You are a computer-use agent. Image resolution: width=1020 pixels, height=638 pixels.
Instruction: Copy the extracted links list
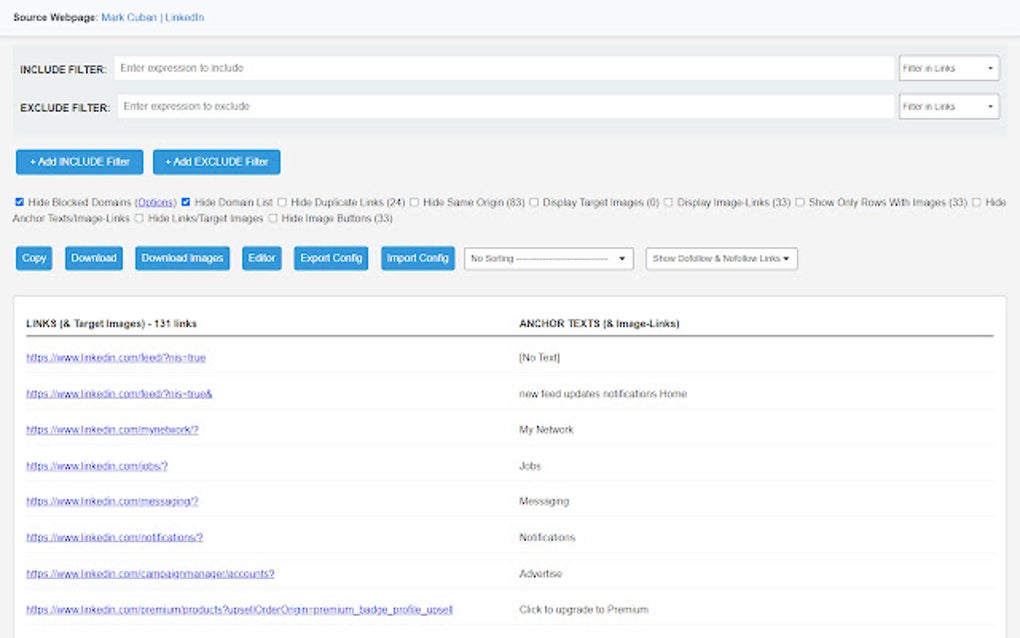pos(33,258)
